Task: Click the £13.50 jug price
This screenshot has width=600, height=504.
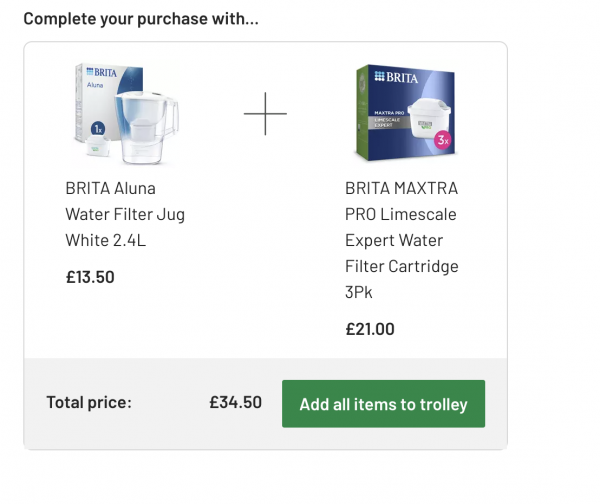Action: coord(90,276)
